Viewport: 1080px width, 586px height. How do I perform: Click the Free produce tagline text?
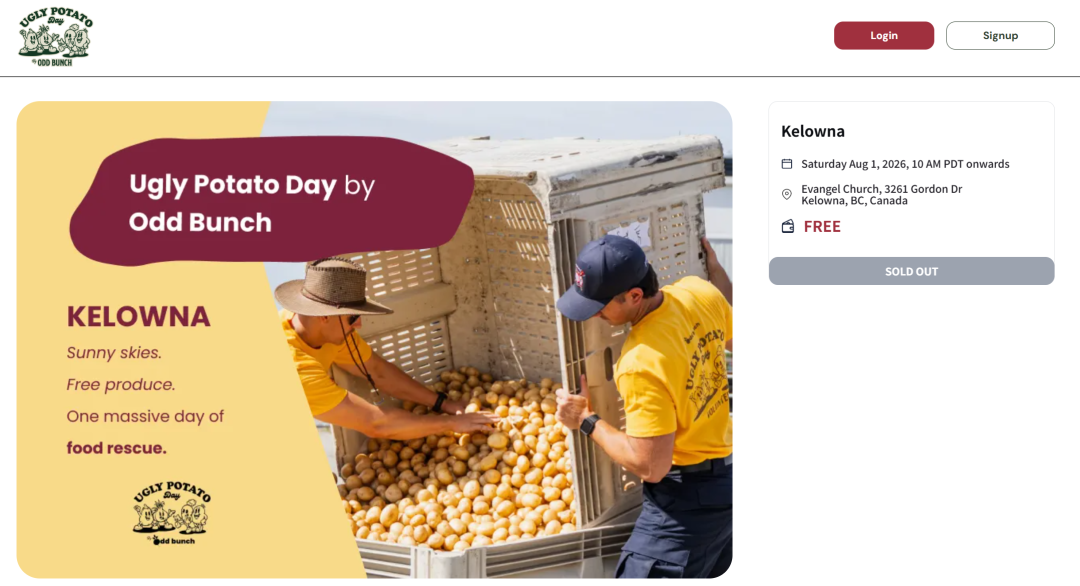(121, 384)
